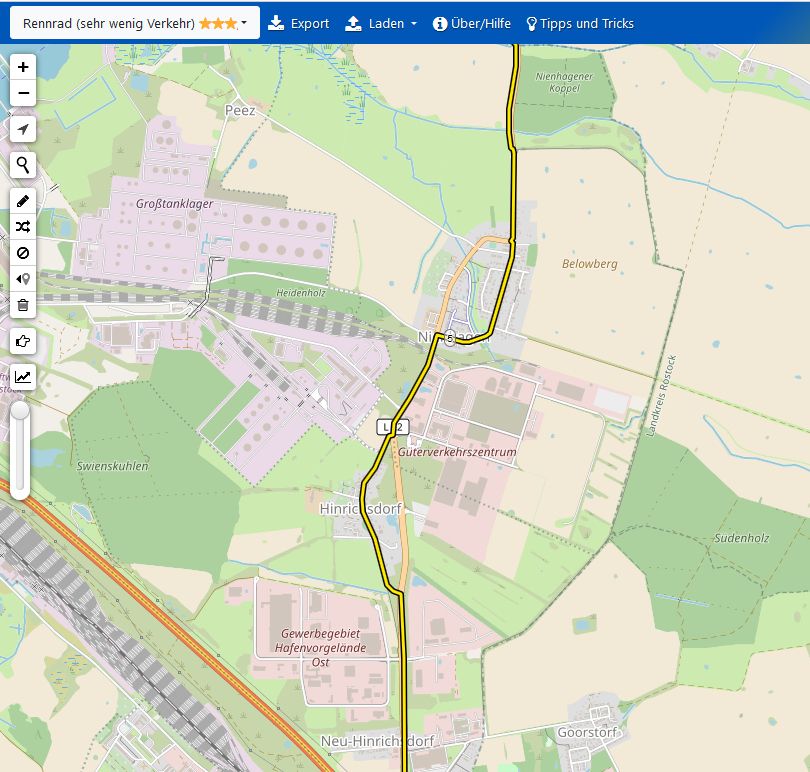Toggle the elevation profile chart
Screen dimensions: 810x772
point(24,377)
